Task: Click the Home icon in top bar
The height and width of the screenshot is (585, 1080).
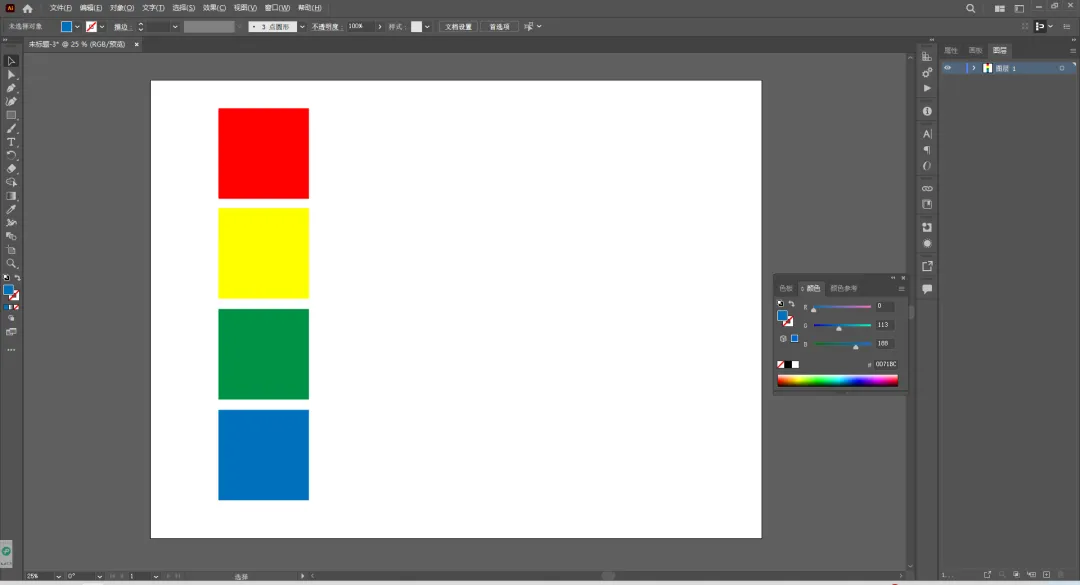Action: (x=28, y=8)
